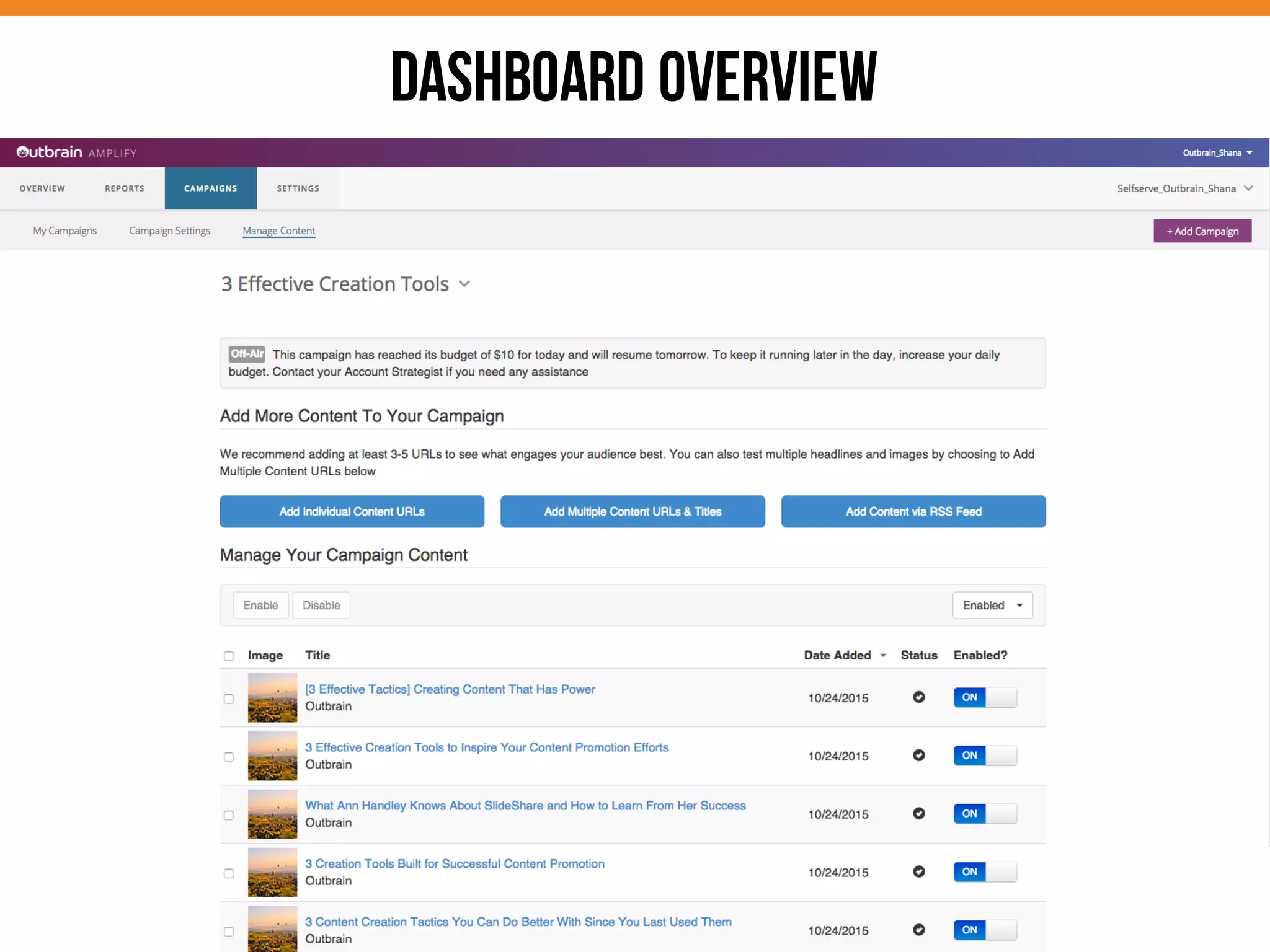Click status checkmark for 3 Effective Creation Tools row
Screen dimensions: 1270x952
[919, 756]
